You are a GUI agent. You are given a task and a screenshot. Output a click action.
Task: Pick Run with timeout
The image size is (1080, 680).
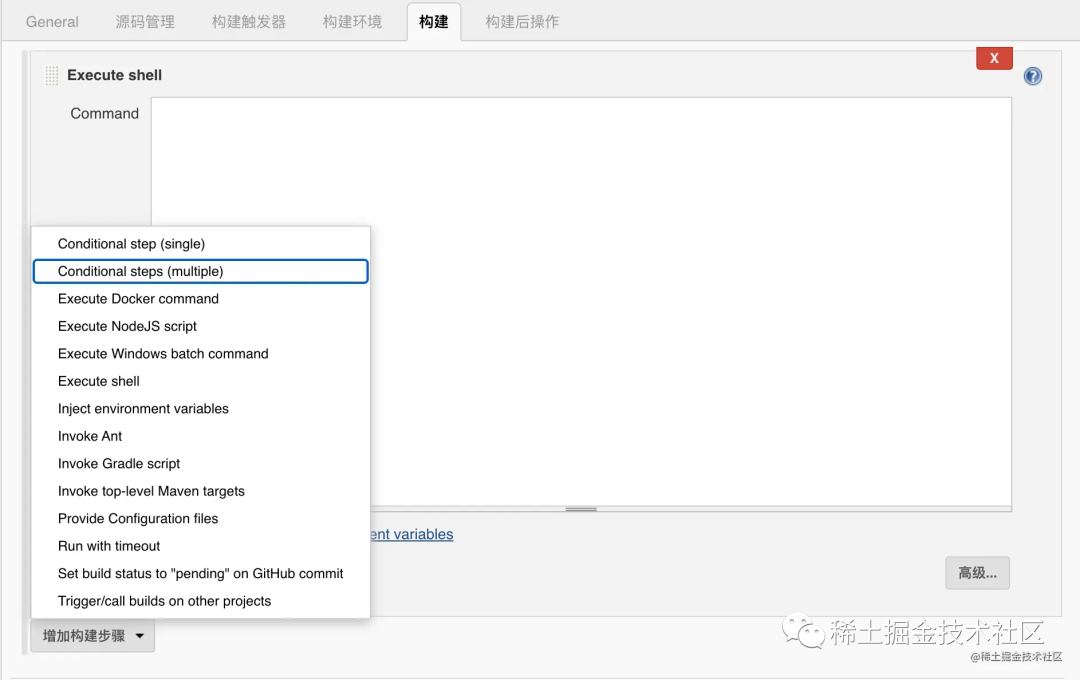tap(200, 546)
